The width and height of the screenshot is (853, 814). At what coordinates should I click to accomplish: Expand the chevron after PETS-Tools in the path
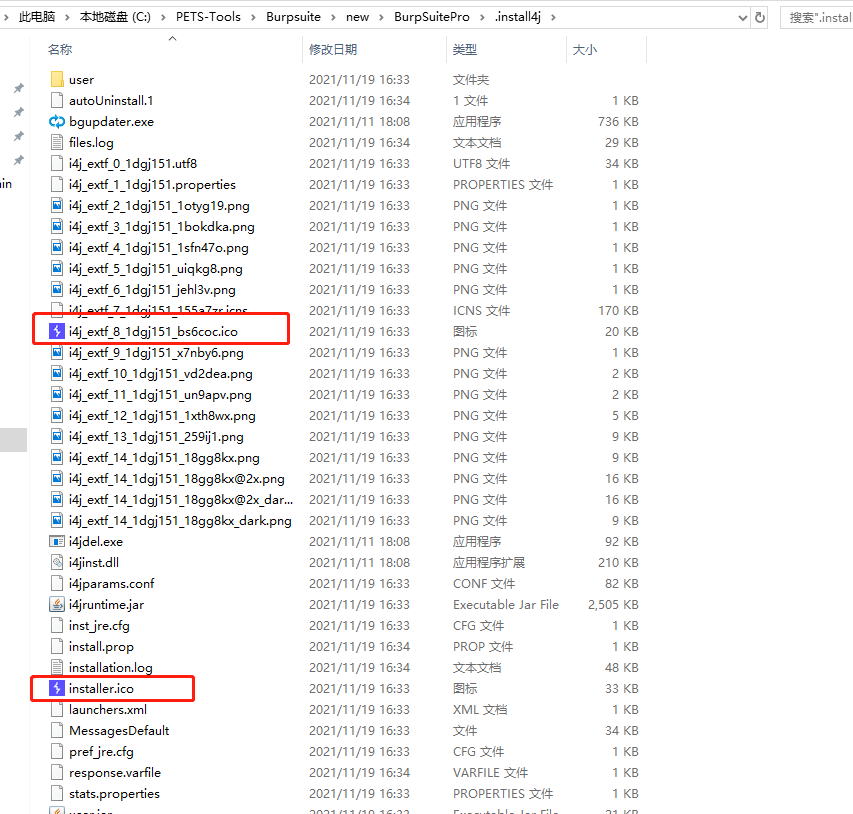(x=254, y=17)
